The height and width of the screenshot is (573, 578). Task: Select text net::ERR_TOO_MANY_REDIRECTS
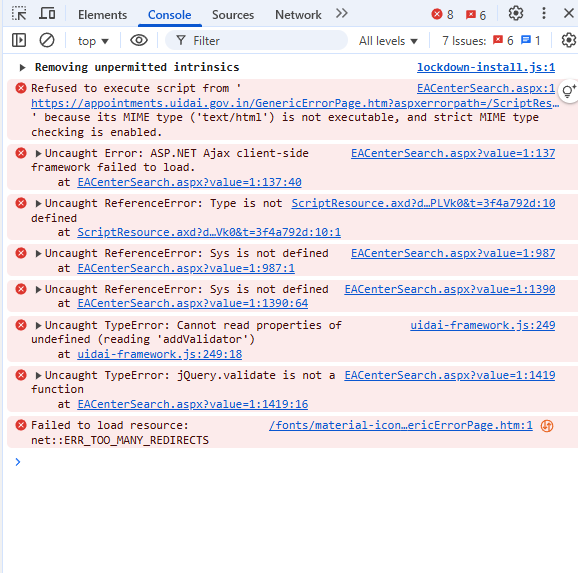(120, 440)
